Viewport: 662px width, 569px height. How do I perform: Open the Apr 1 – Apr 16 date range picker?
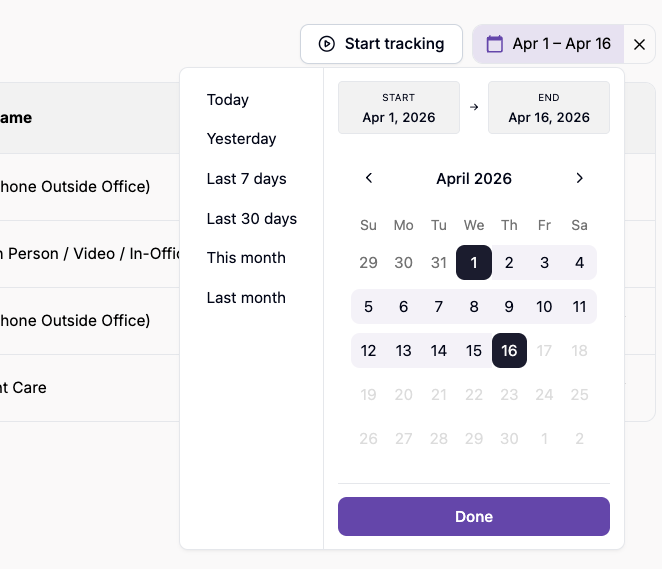pyautogui.click(x=548, y=44)
